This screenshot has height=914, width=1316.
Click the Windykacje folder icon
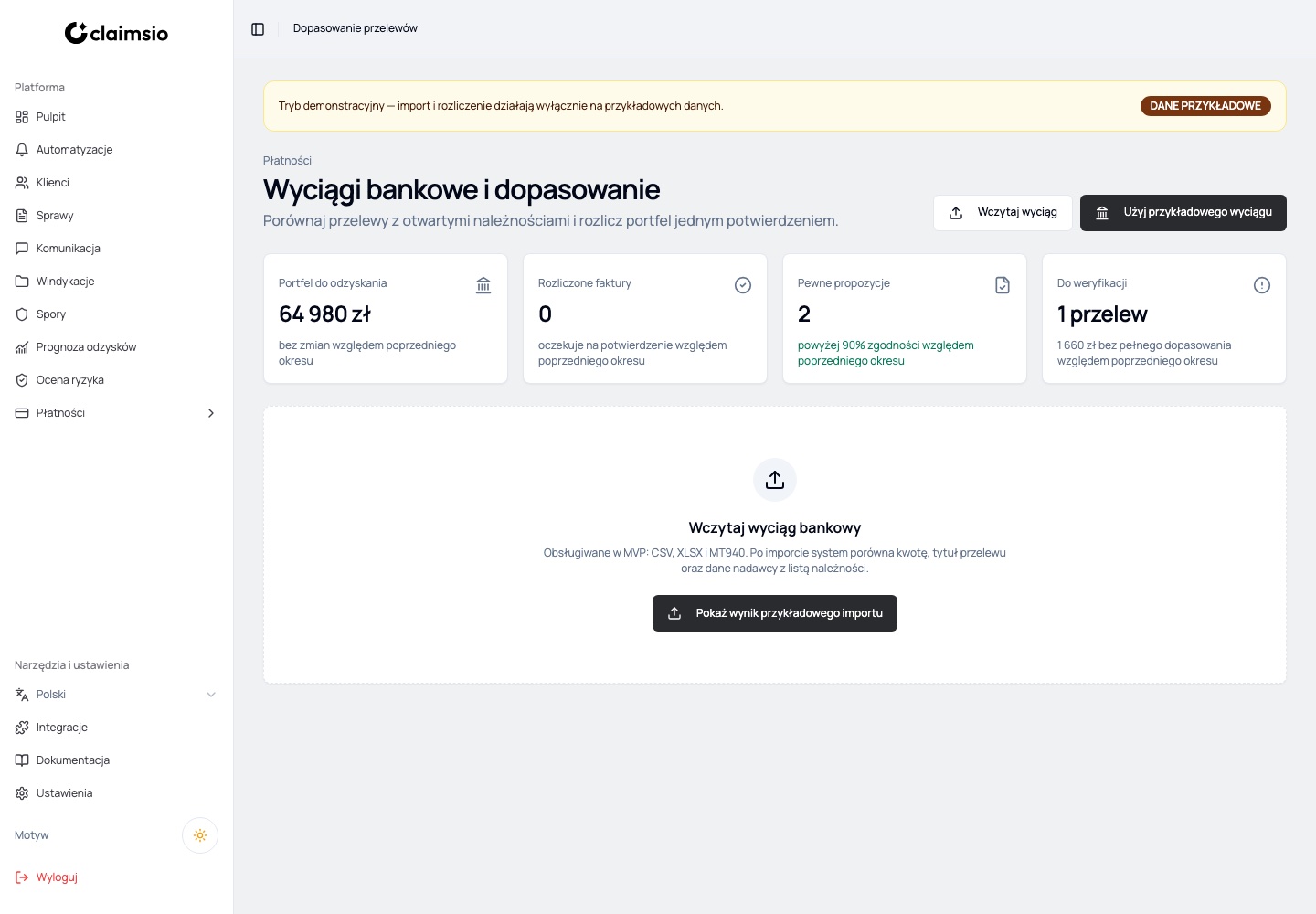(x=22, y=282)
